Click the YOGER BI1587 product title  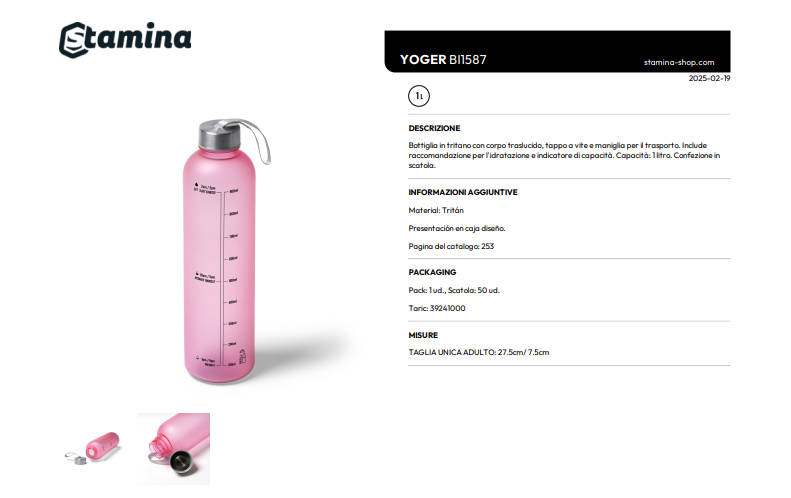443,60
